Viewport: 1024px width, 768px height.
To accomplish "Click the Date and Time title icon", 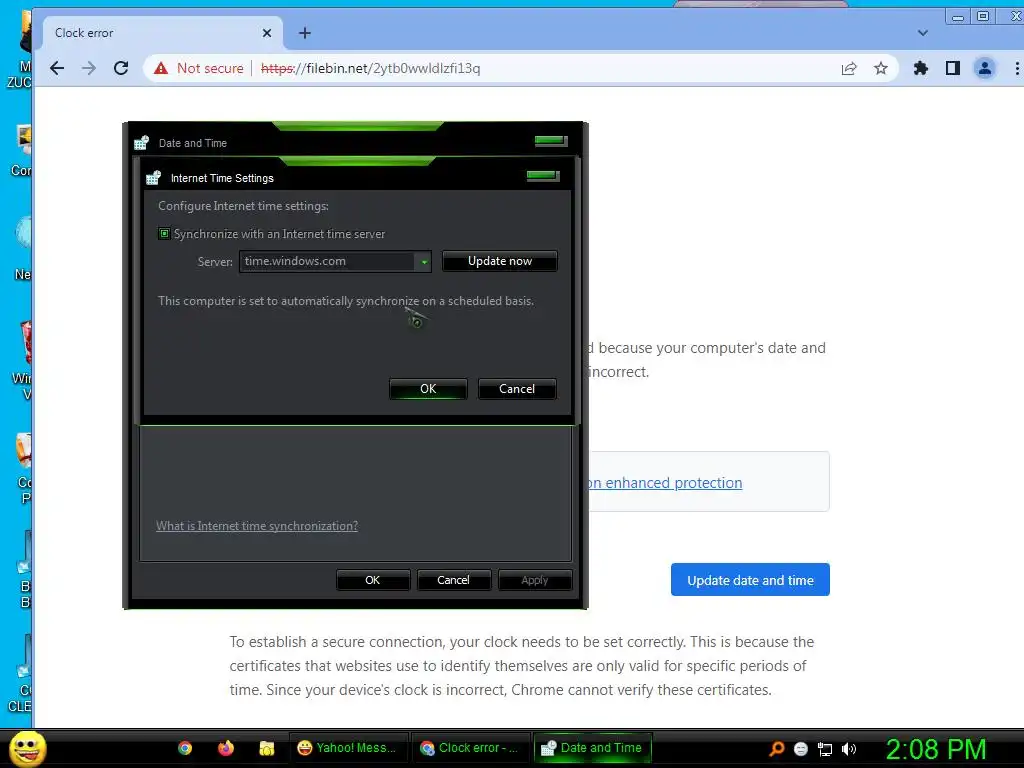I will click(x=142, y=142).
